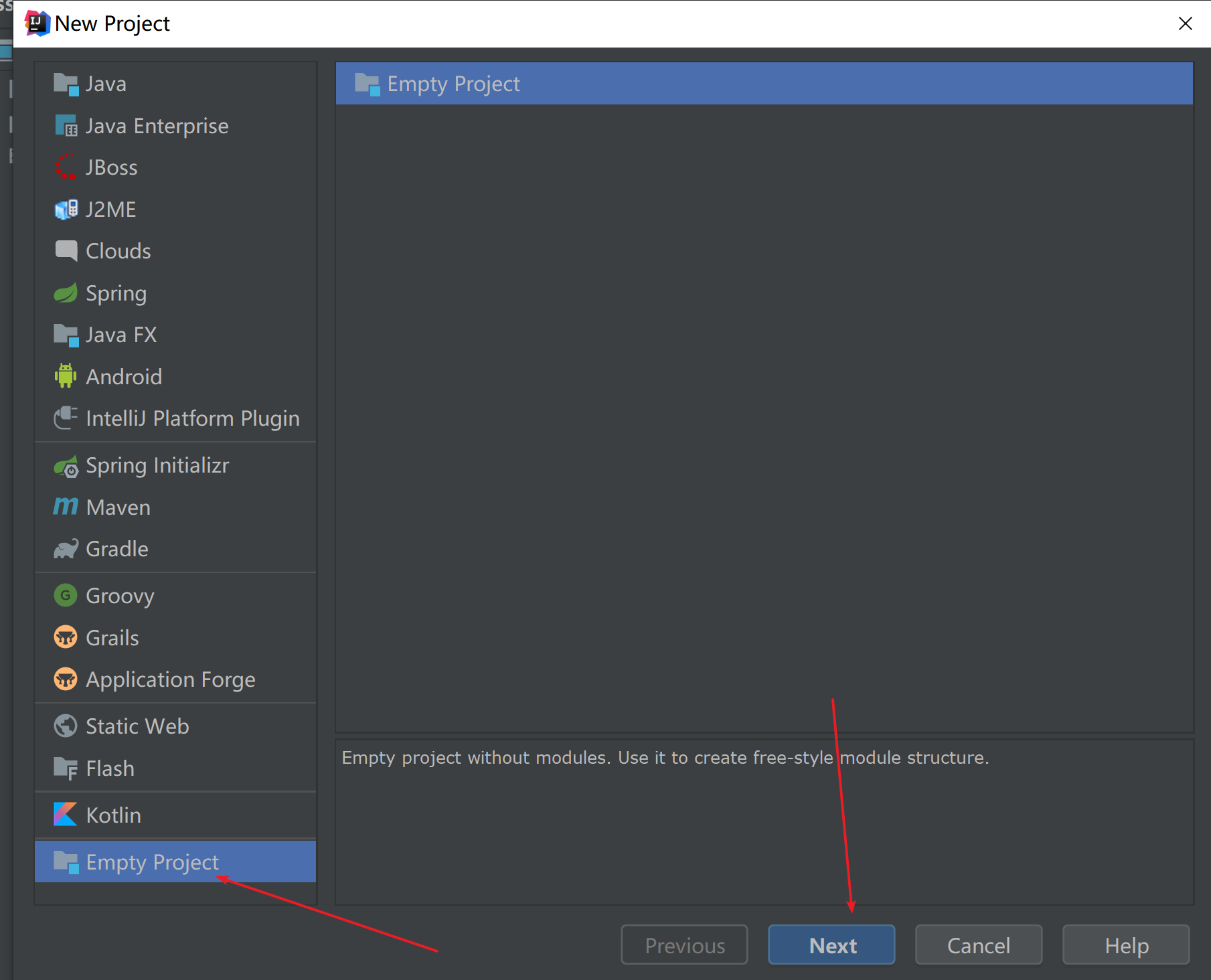Click the Cancel button
Viewport: 1211px width, 980px height.
(x=979, y=945)
